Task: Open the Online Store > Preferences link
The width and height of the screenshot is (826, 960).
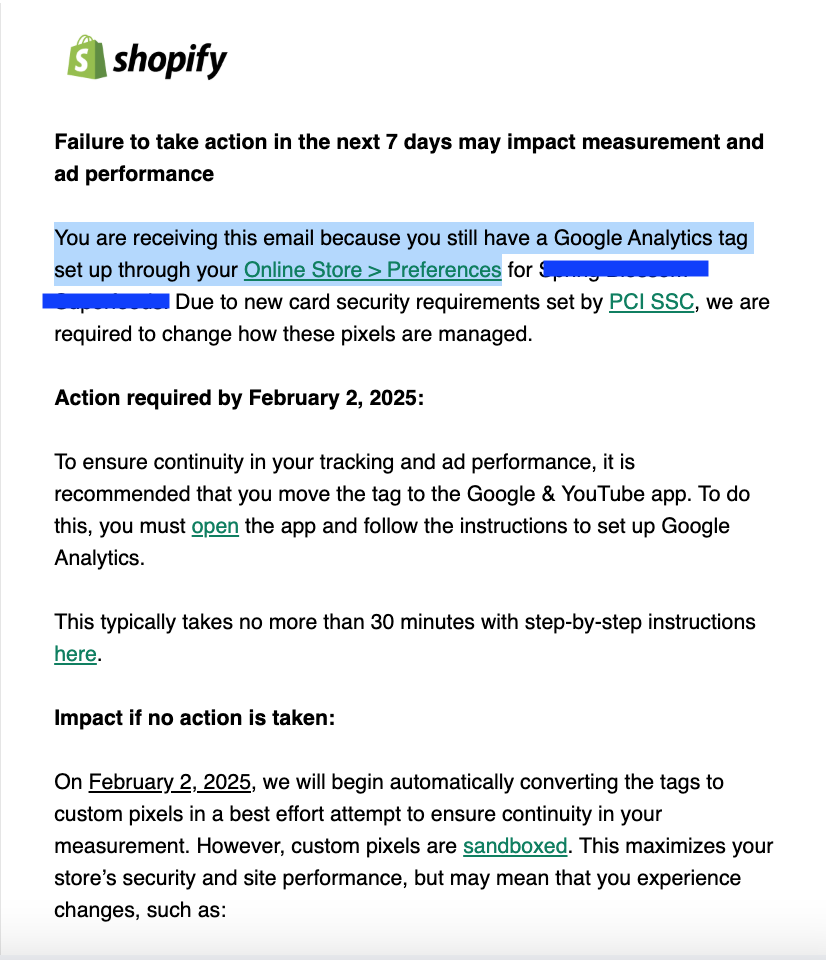Action: click(372, 270)
